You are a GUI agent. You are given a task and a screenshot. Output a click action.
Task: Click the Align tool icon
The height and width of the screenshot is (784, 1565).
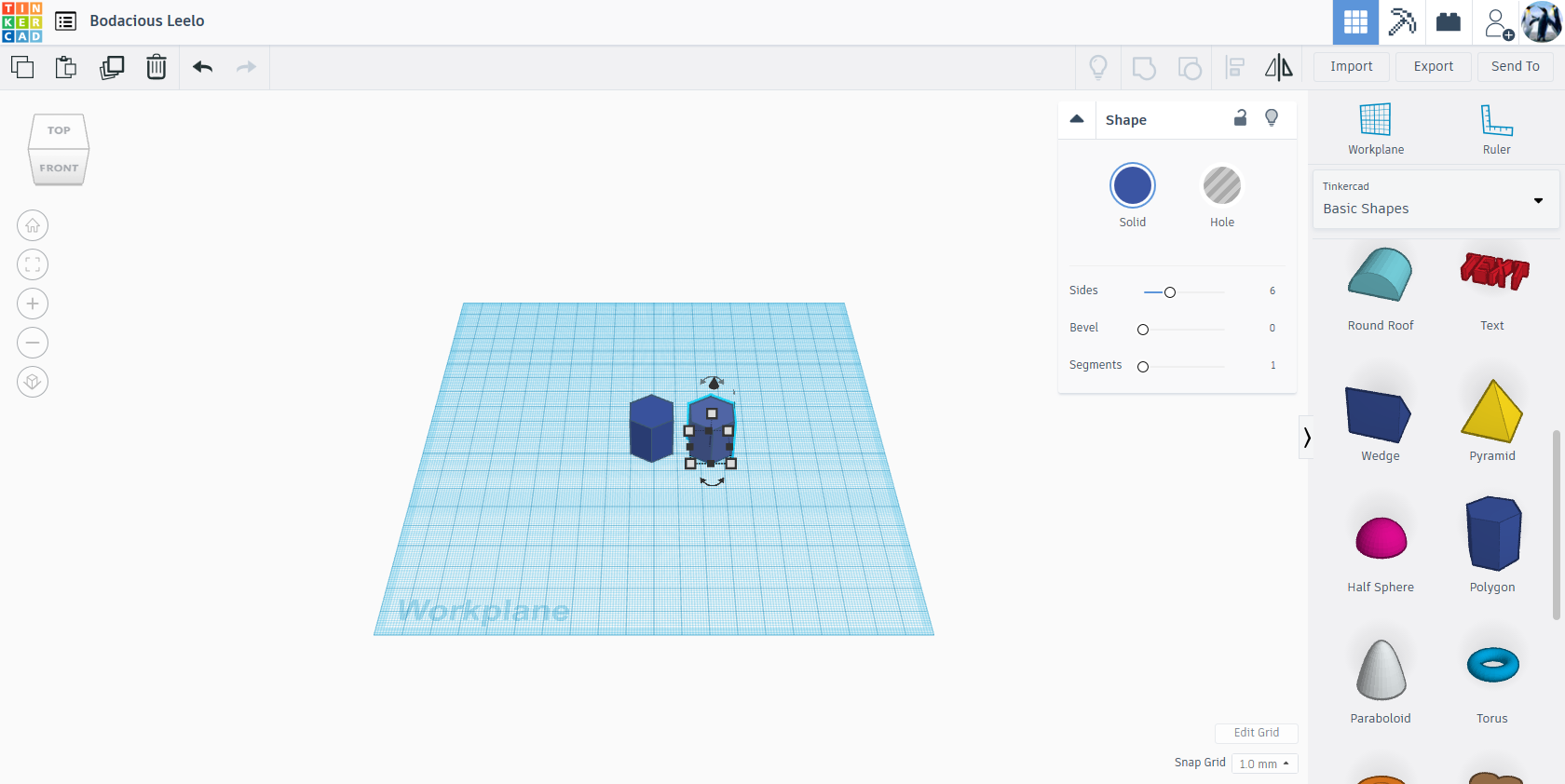pyautogui.click(x=1235, y=67)
